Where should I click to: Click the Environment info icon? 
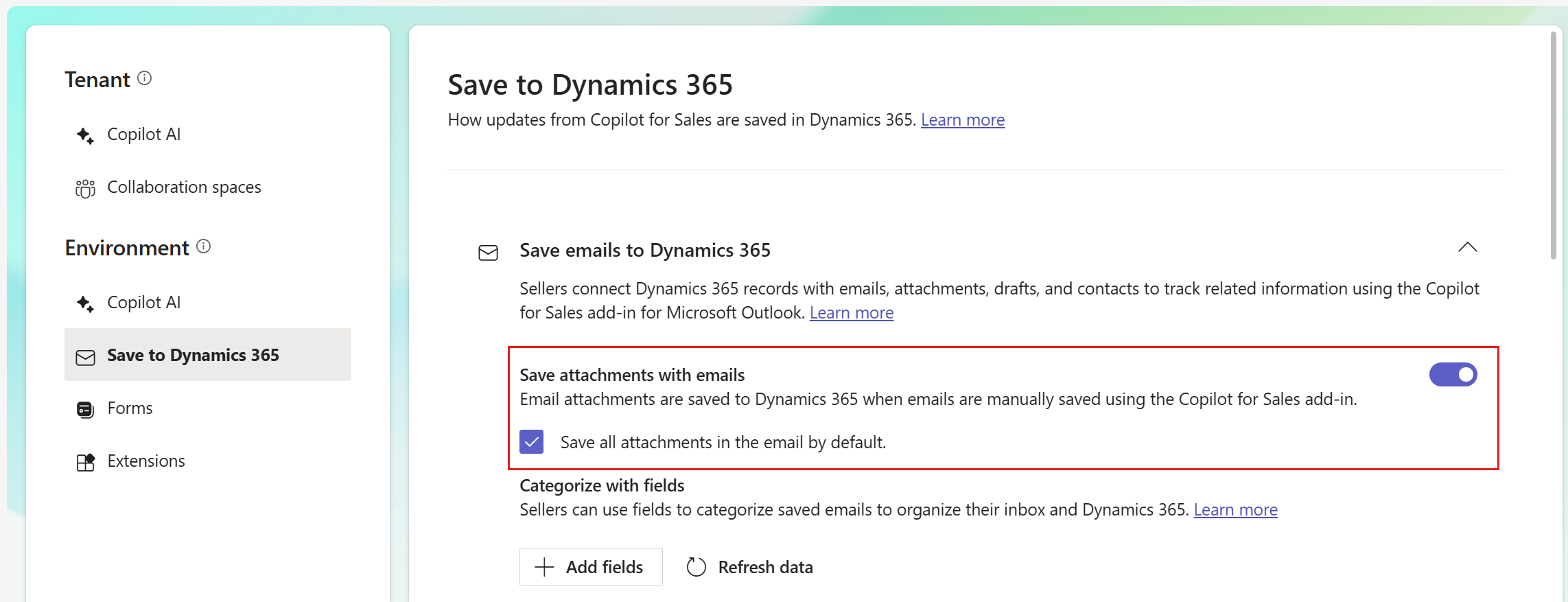pyautogui.click(x=203, y=246)
